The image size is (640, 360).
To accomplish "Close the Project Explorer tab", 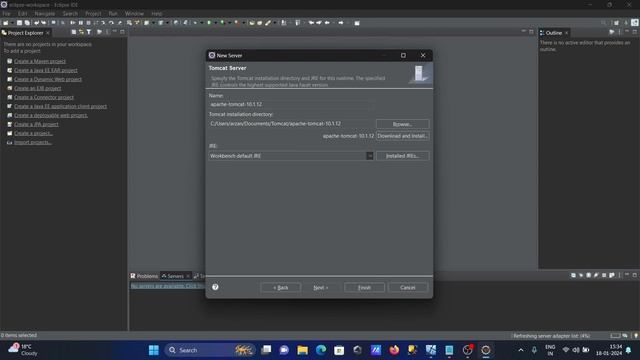I will (48, 33).
